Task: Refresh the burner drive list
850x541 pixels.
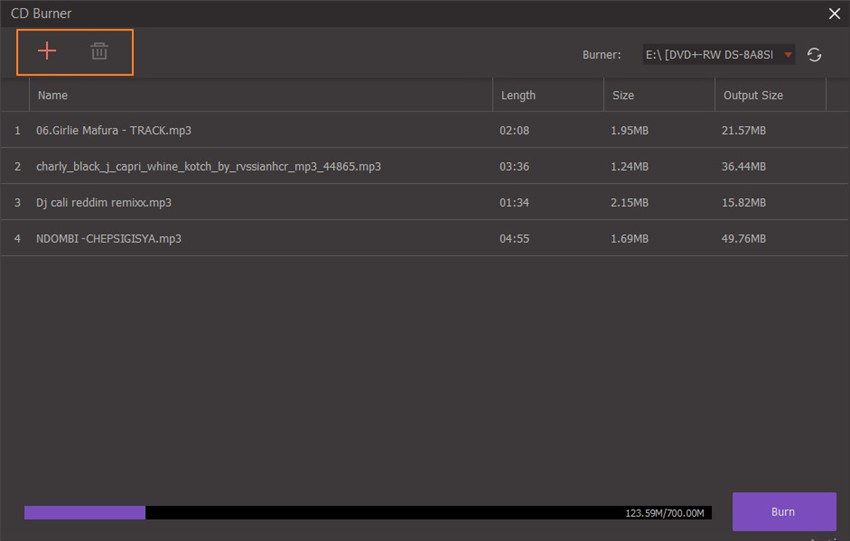Action: point(814,55)
